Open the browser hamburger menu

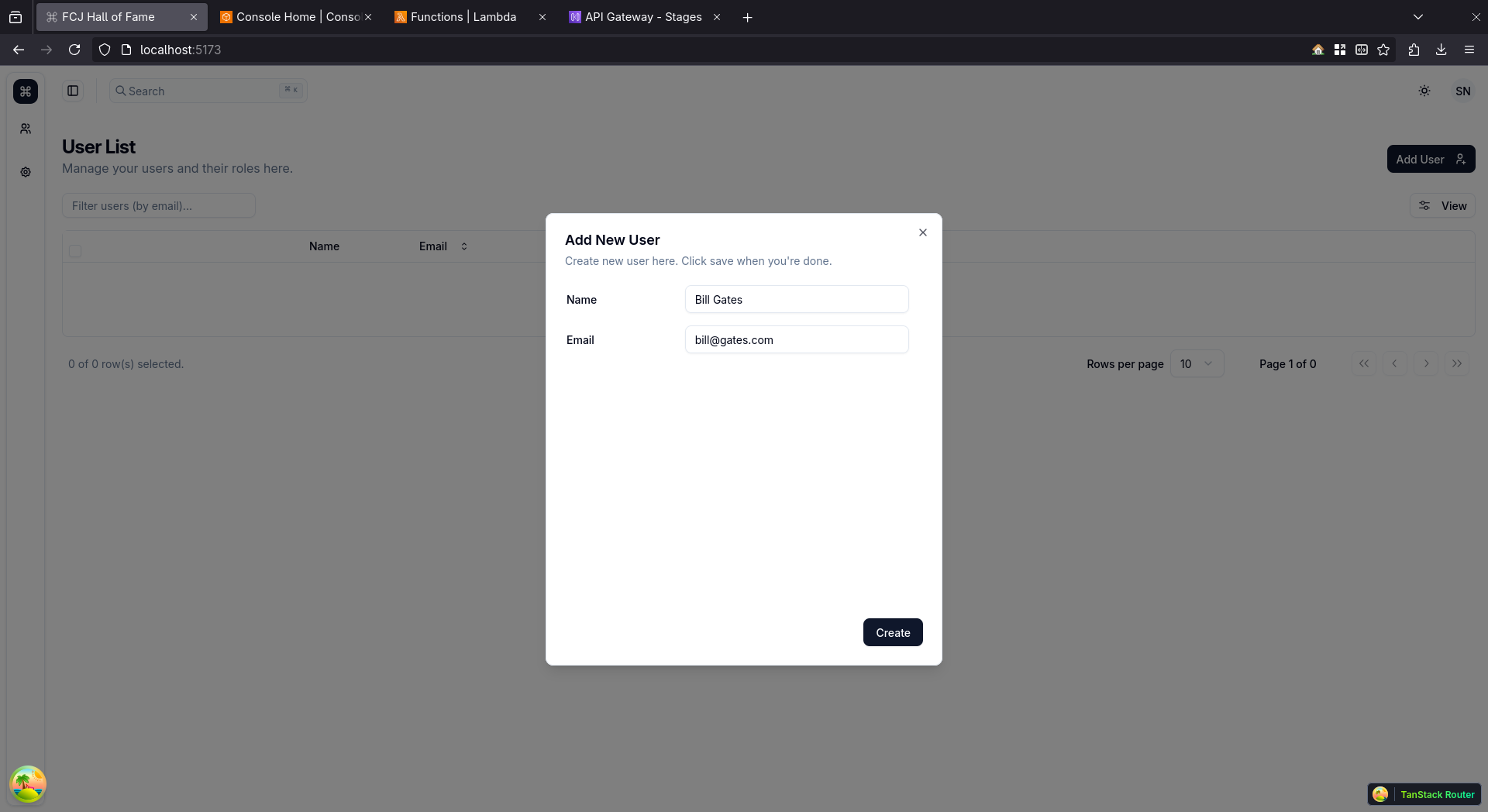1469,50
